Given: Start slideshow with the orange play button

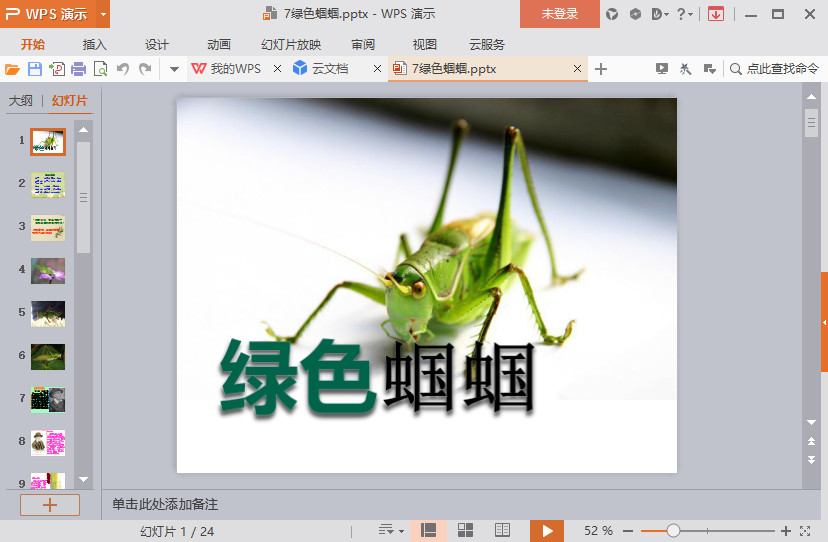Looking at the screenshot, I should coord(546,530).
